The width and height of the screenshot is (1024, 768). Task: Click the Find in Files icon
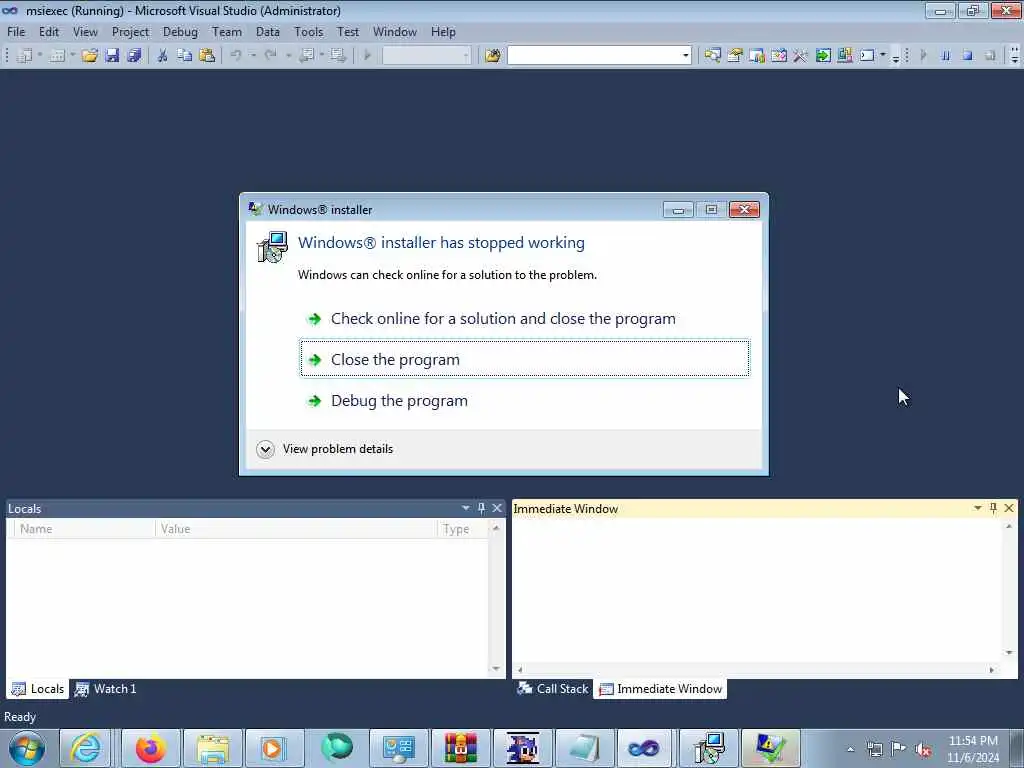[493, 56]
